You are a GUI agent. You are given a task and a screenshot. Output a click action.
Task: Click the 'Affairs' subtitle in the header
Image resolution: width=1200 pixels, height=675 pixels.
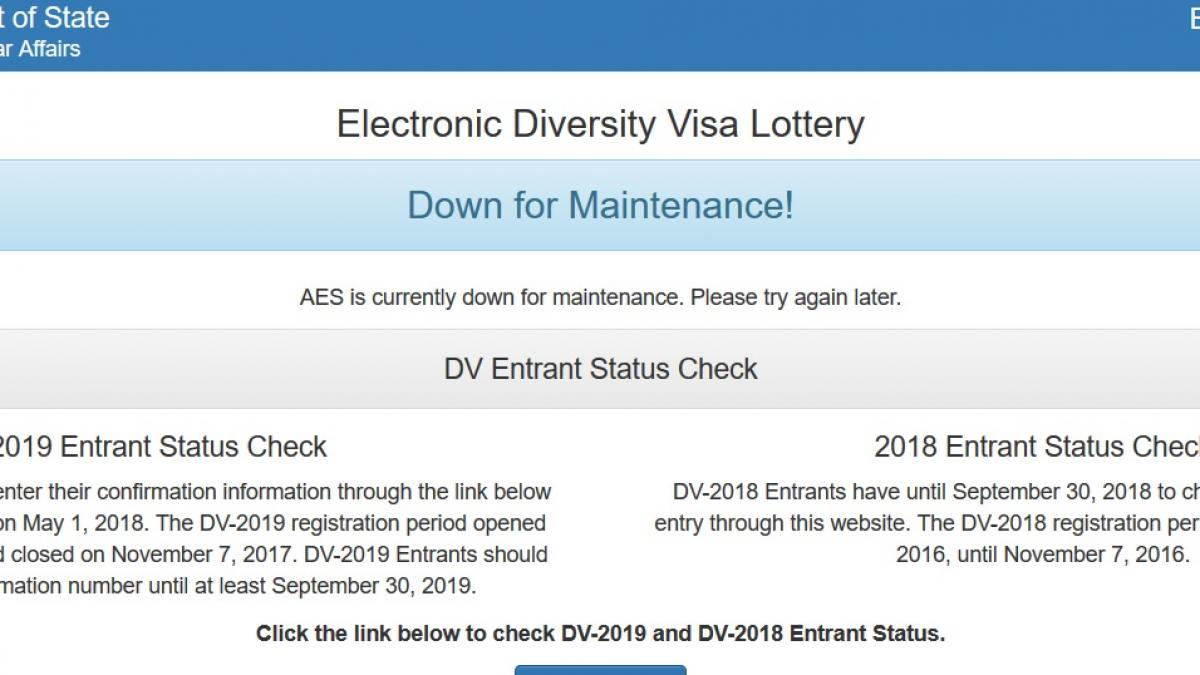40,48
